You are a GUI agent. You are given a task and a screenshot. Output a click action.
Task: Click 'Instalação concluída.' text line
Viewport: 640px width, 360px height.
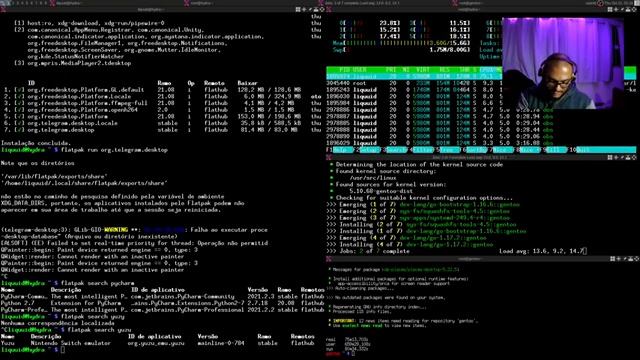click(36, 143)
